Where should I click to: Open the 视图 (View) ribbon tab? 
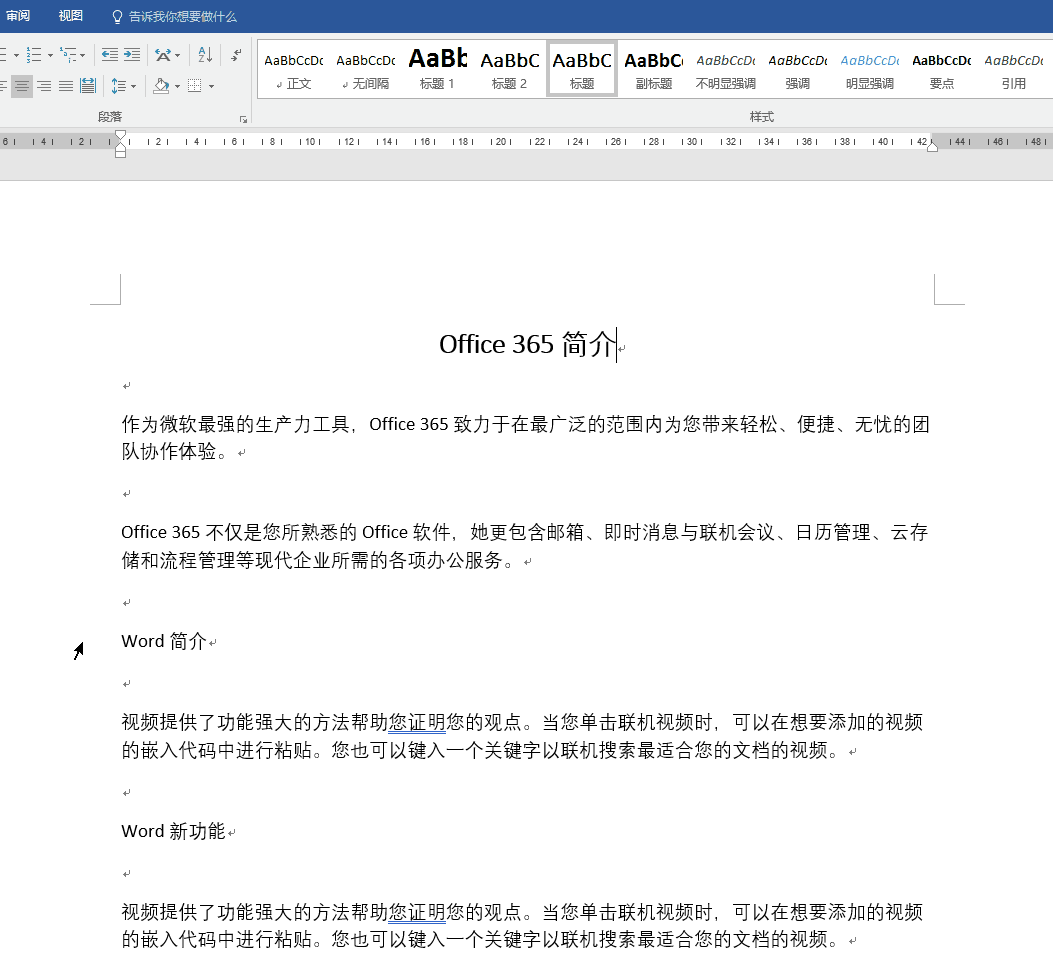click(x=71, y=16)
